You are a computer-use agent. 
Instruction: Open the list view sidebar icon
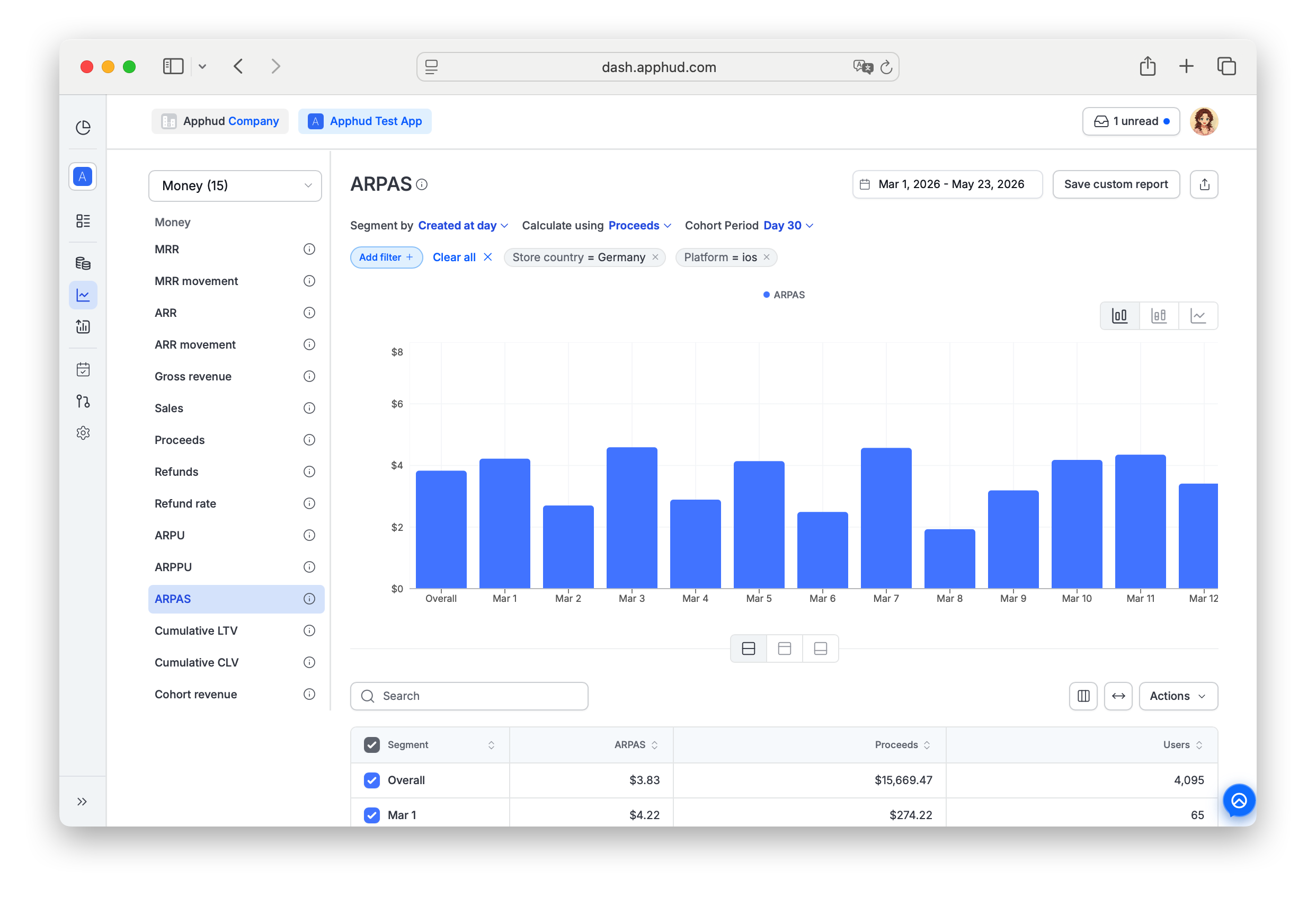coord(83,221)
